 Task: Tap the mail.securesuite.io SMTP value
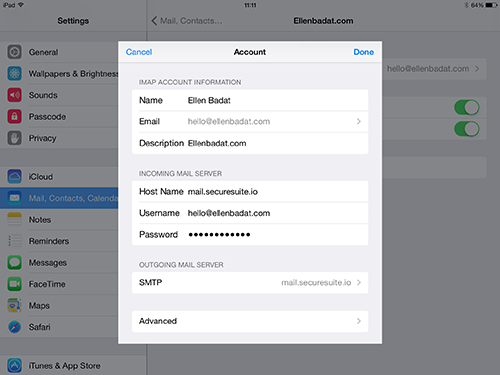316,283
